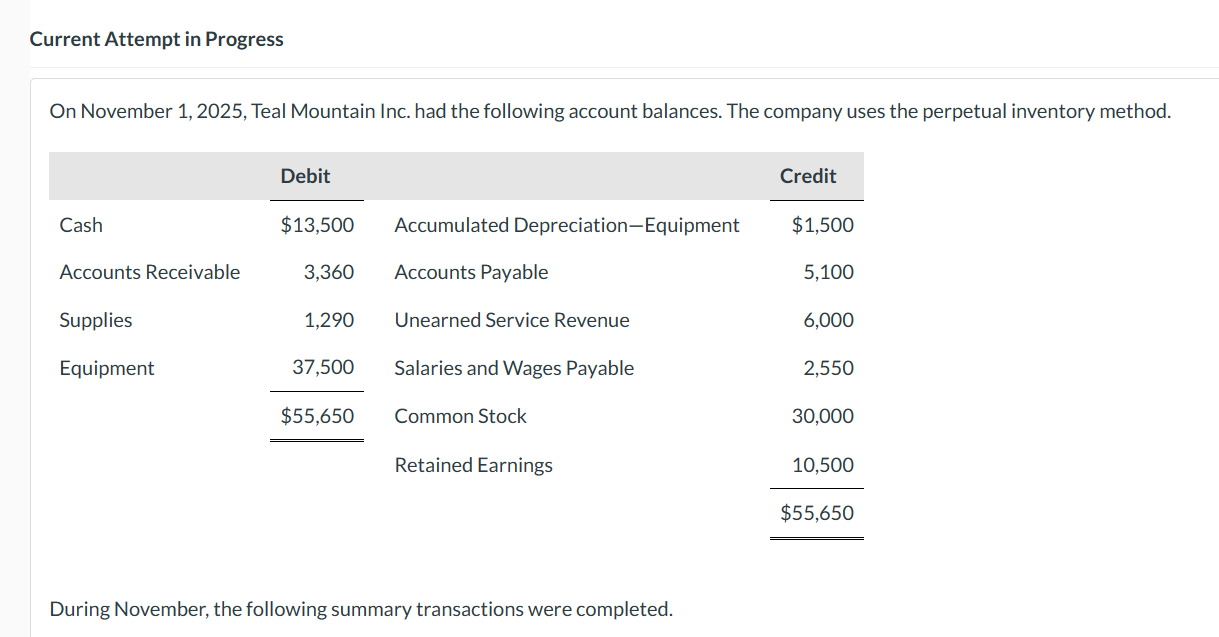Click the 'Debit' column header
The width and height of the screenshot is (1219, 637).
305,176
